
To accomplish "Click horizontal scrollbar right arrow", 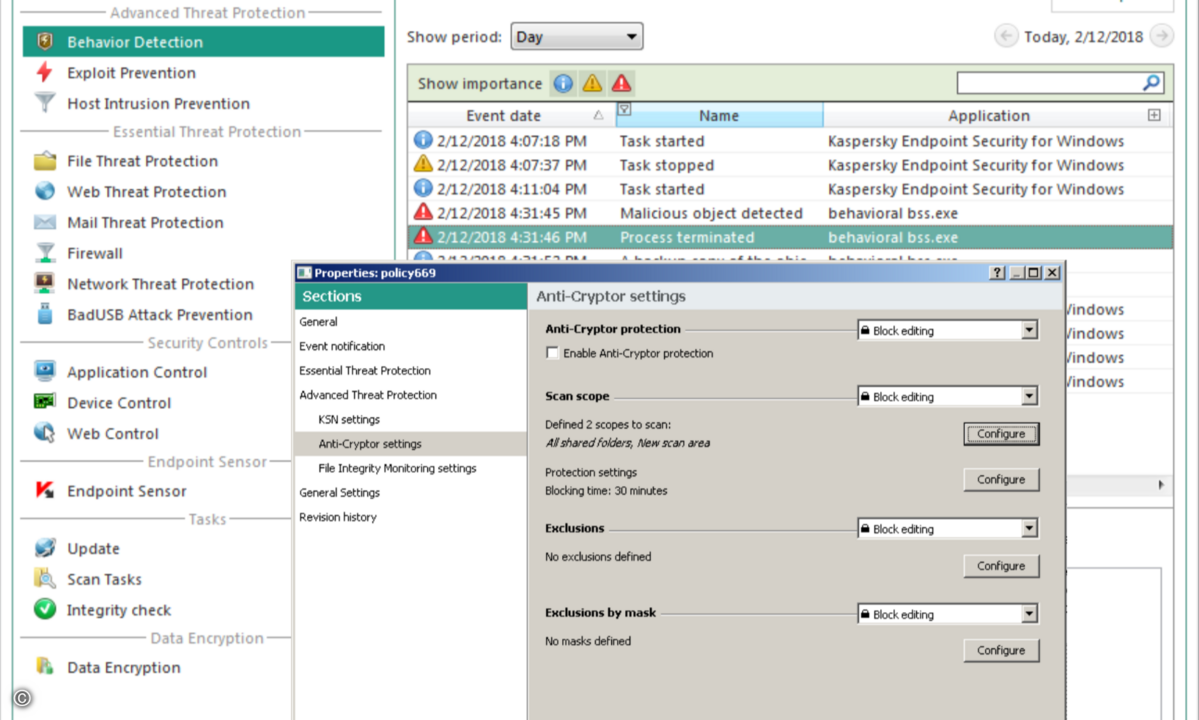I will (x=1162, y=485).
